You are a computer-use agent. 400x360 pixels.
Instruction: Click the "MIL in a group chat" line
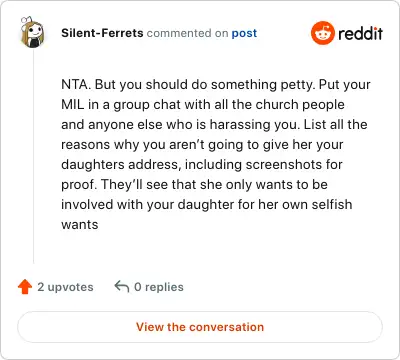(203, 105)
